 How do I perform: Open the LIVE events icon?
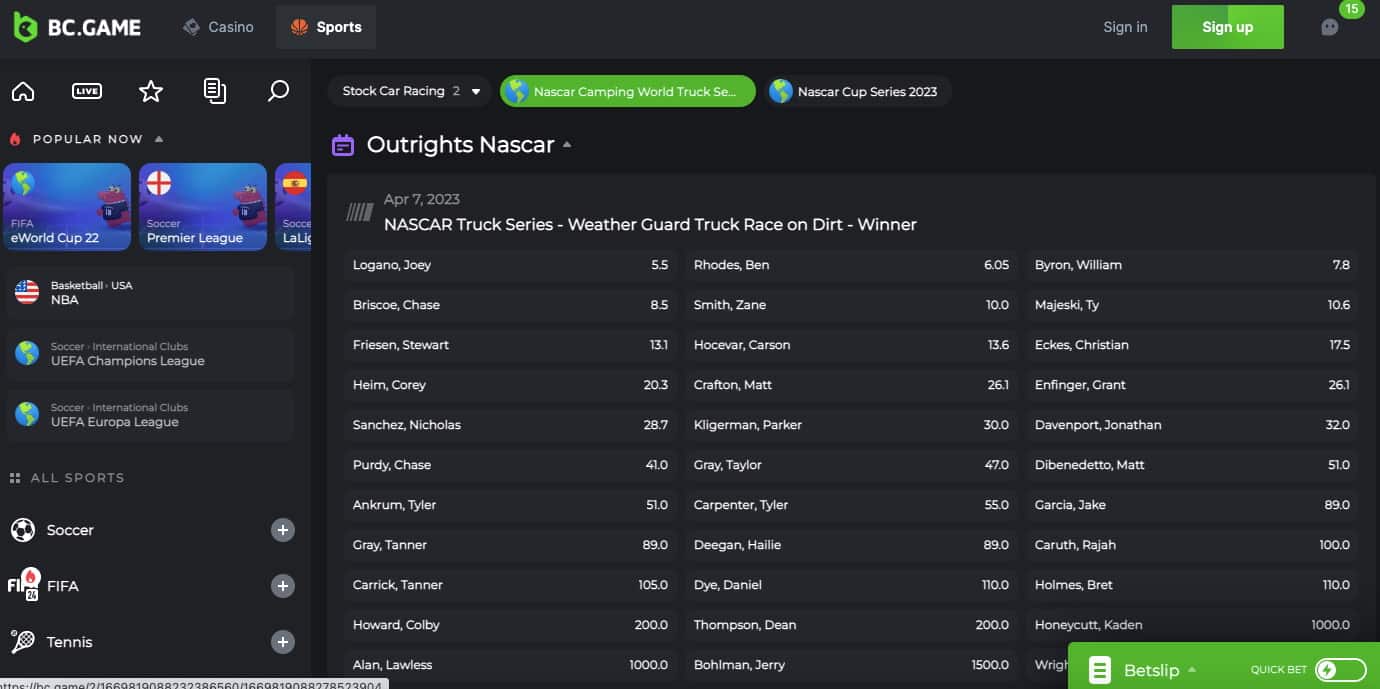(87, 91)
